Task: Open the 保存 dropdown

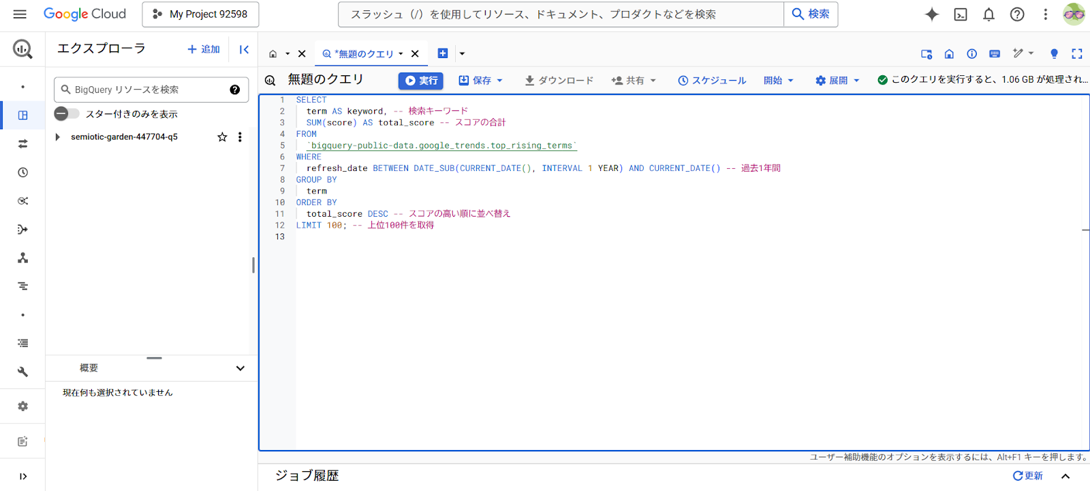Action: coord(481,81)
